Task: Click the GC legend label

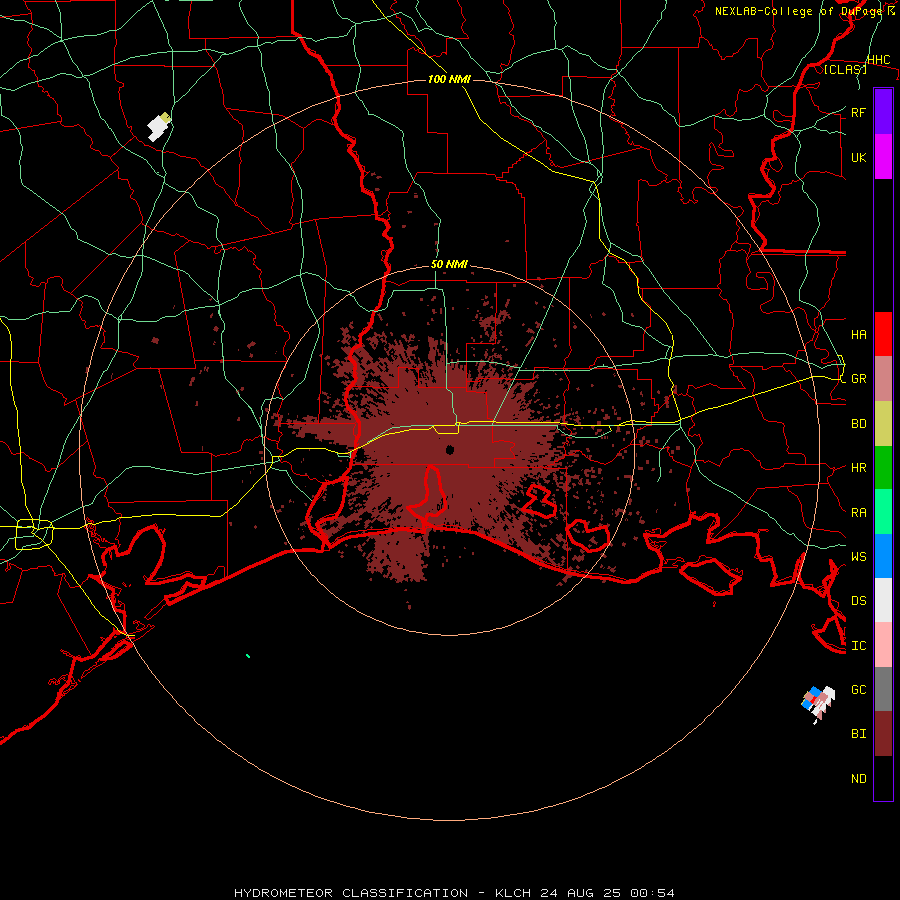Action: coord(858,689)
